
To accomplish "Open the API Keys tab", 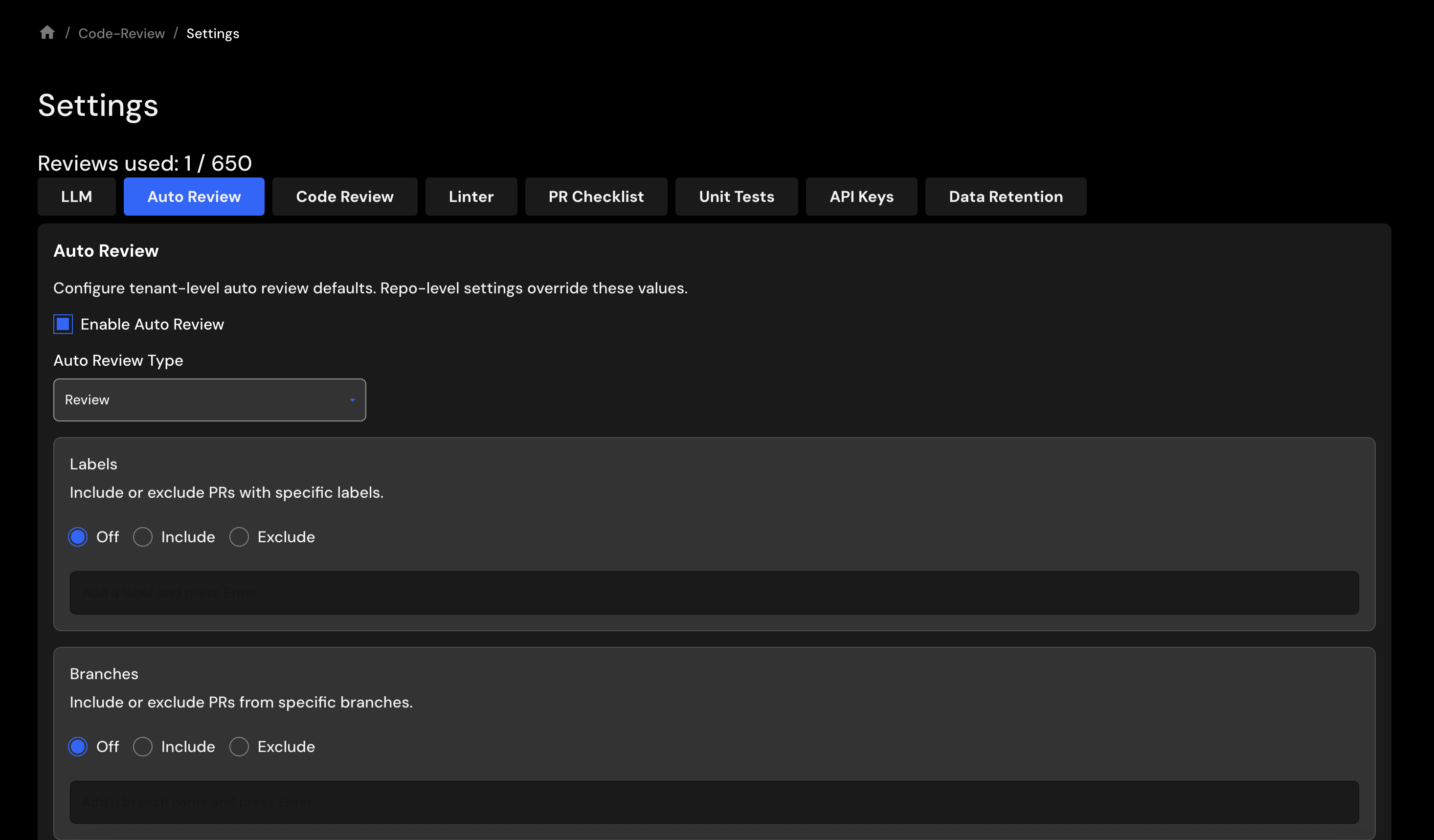I will click(861, 196).
